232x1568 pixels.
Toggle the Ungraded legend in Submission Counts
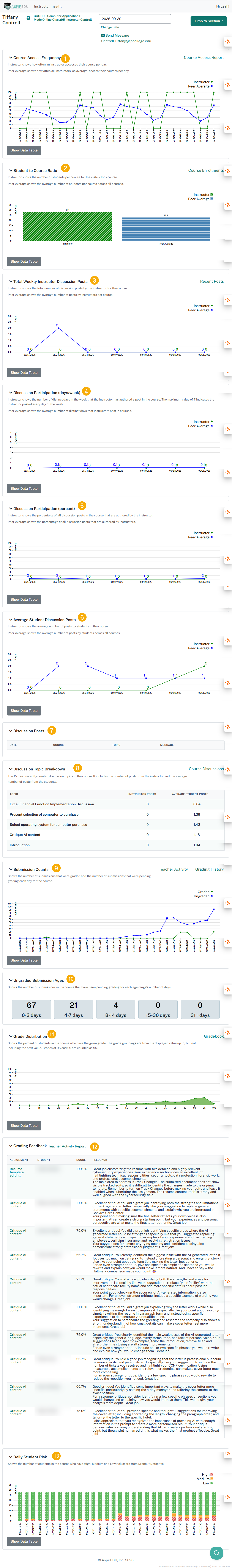click(x=203, y=896)
